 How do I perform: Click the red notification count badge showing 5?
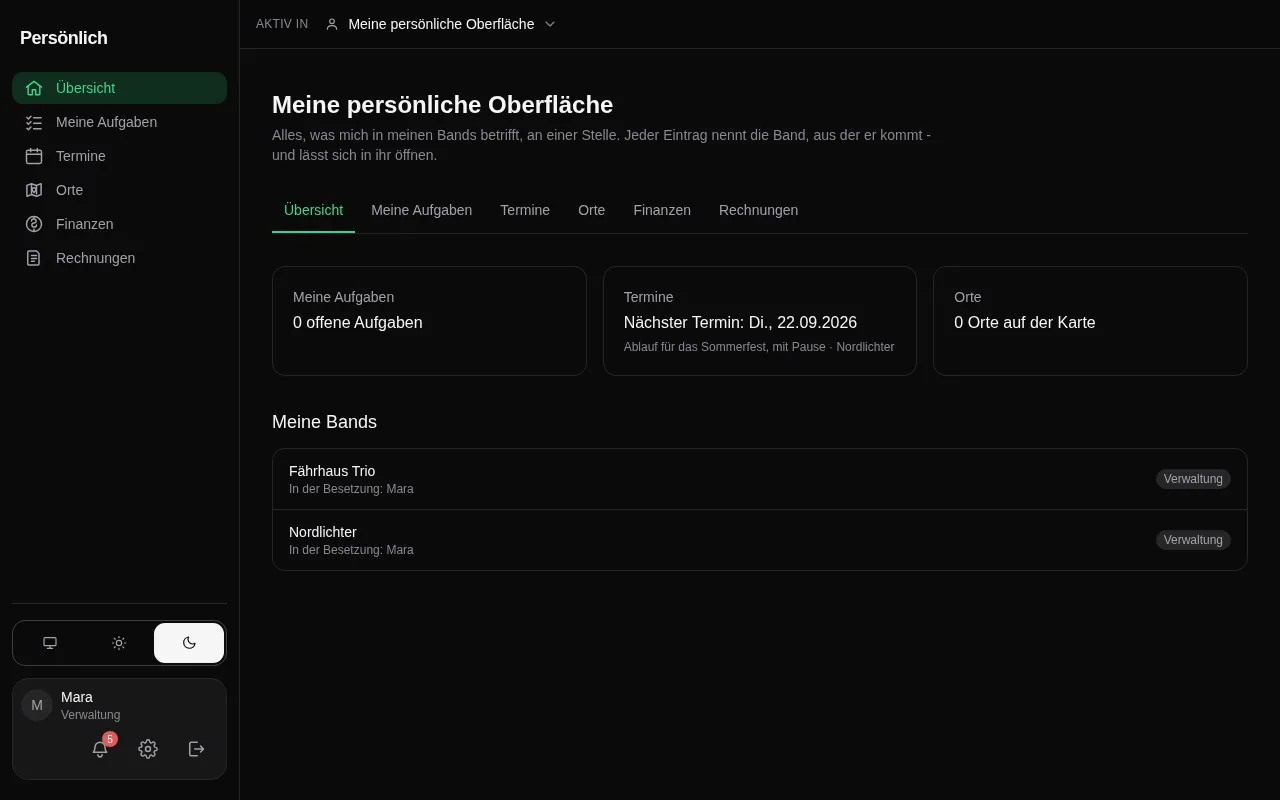pos(110,739)
